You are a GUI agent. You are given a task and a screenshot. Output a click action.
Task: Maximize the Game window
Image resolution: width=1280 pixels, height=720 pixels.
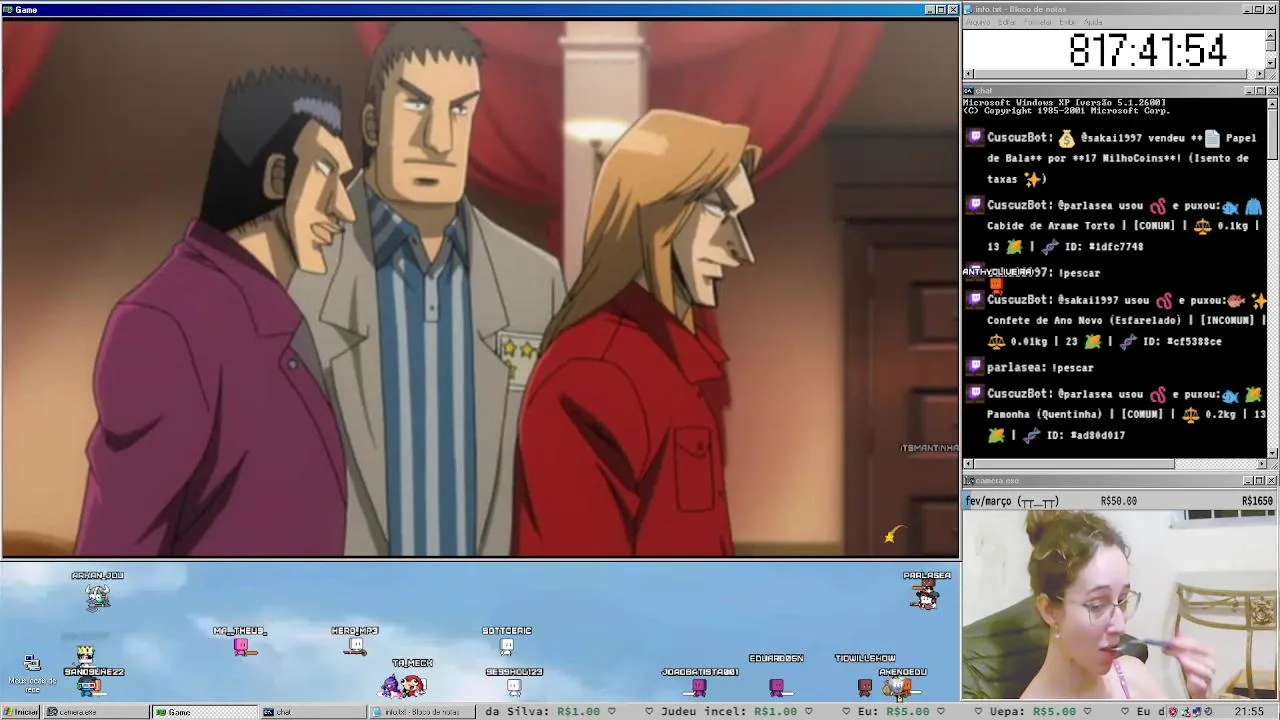(x=941, y=9)
